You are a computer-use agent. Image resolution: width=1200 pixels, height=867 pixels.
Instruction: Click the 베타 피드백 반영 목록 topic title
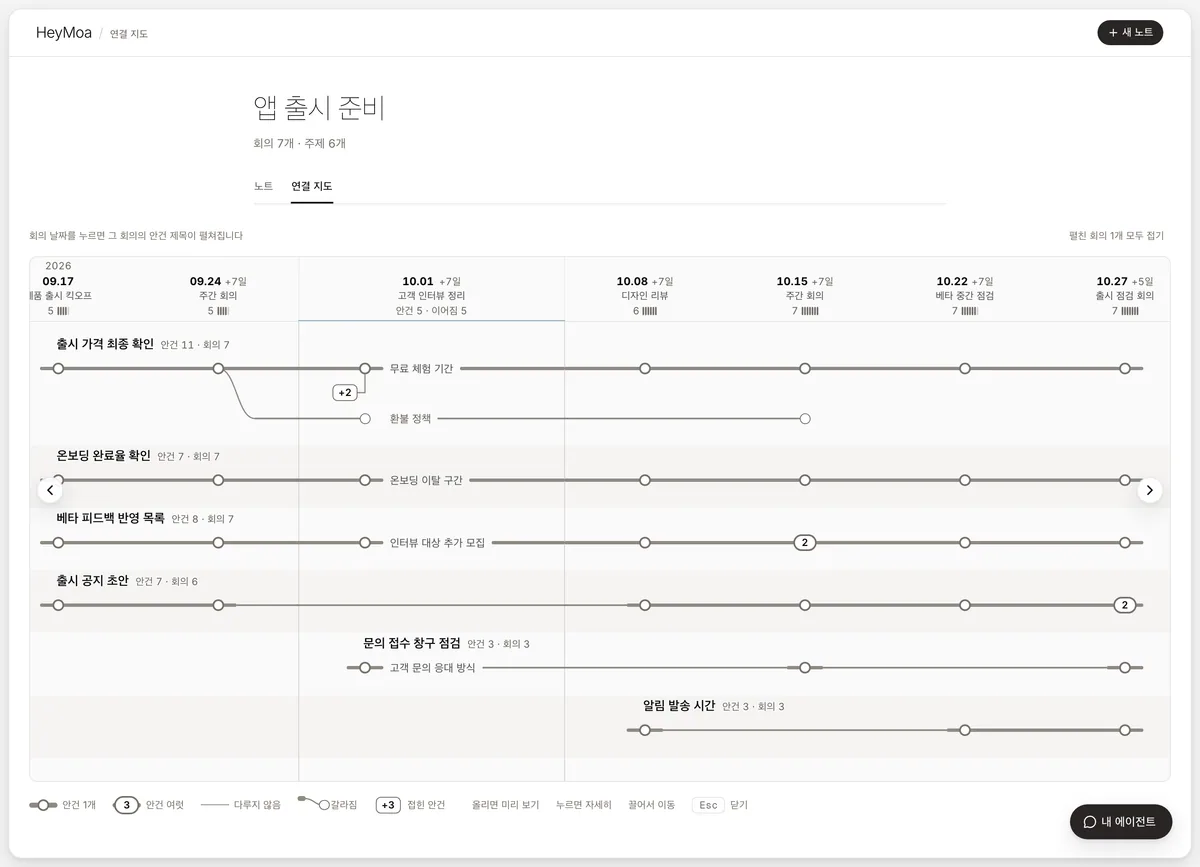(111, 519)
